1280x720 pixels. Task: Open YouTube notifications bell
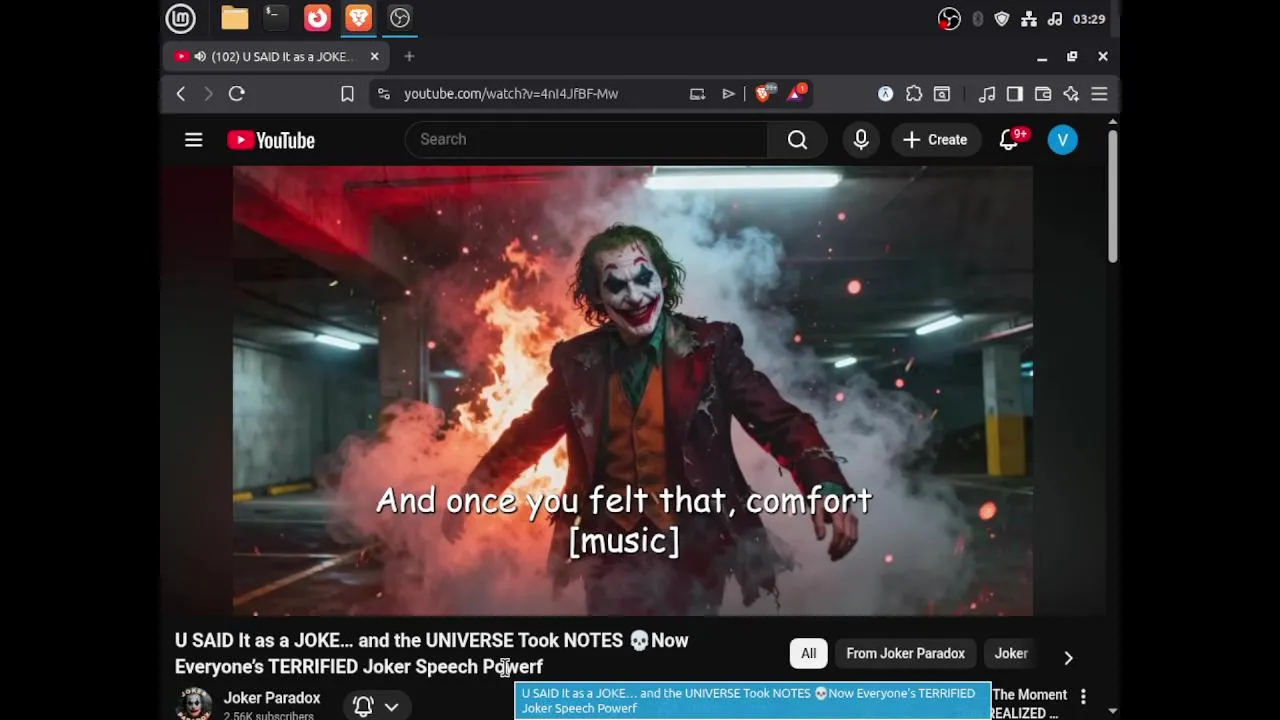pyautogui.click(x=1009, y=140)
